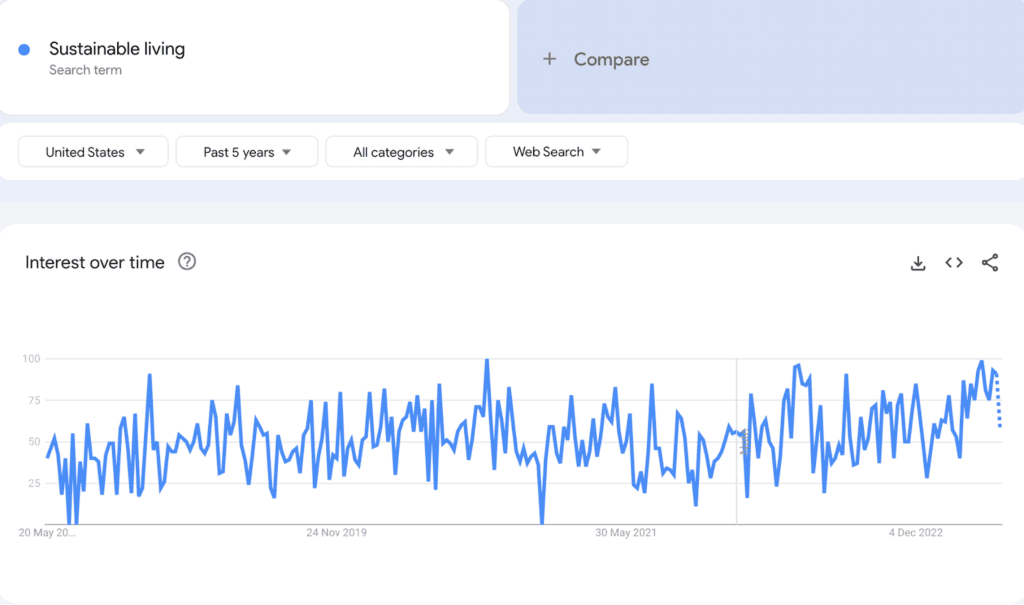This screenshot has width=1024, height=605.
Task: Click the 25 value on the y-axis
Action: [33, 483]
